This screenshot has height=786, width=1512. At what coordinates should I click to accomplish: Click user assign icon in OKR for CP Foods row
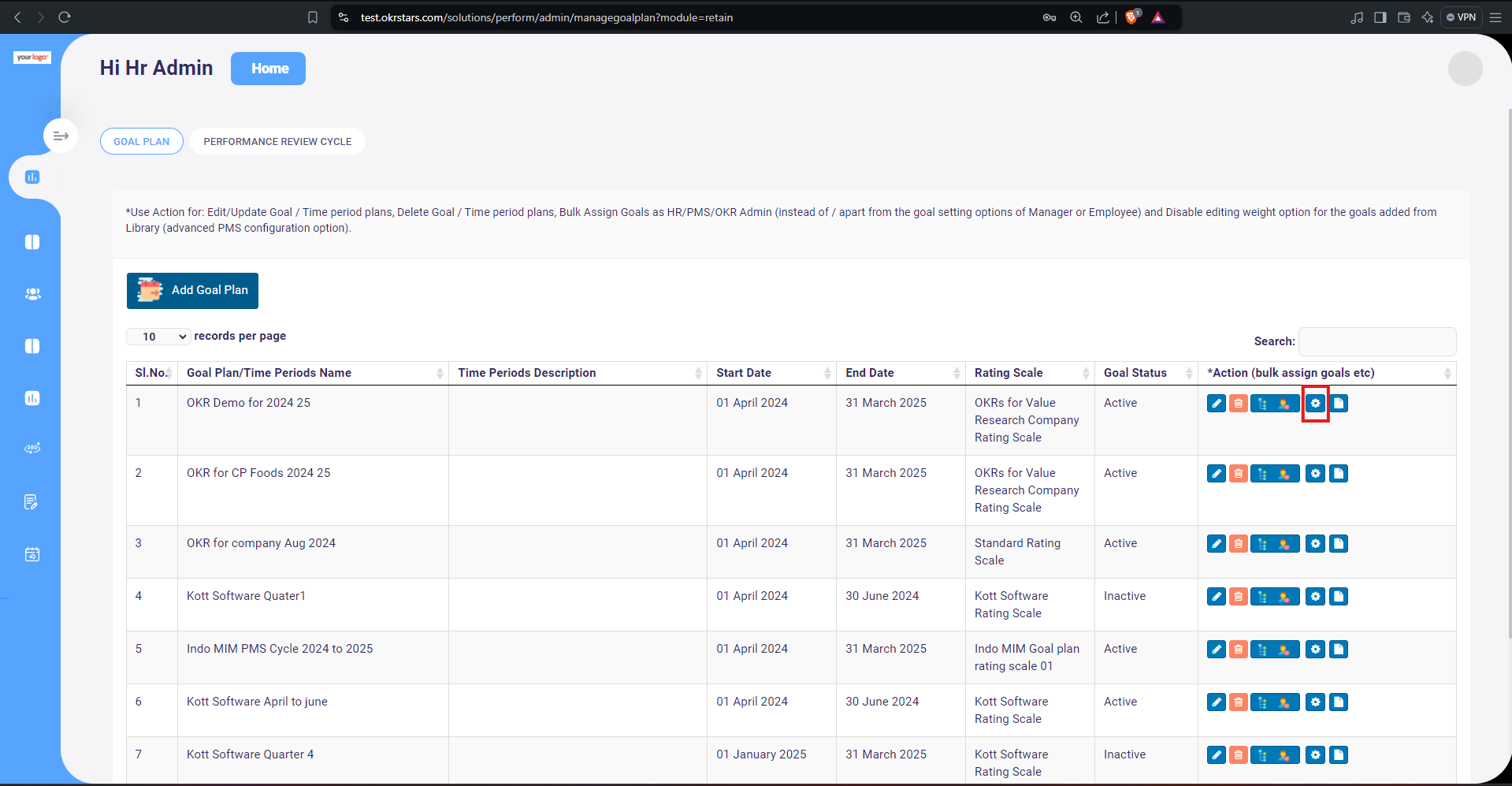coord(1286,474)
